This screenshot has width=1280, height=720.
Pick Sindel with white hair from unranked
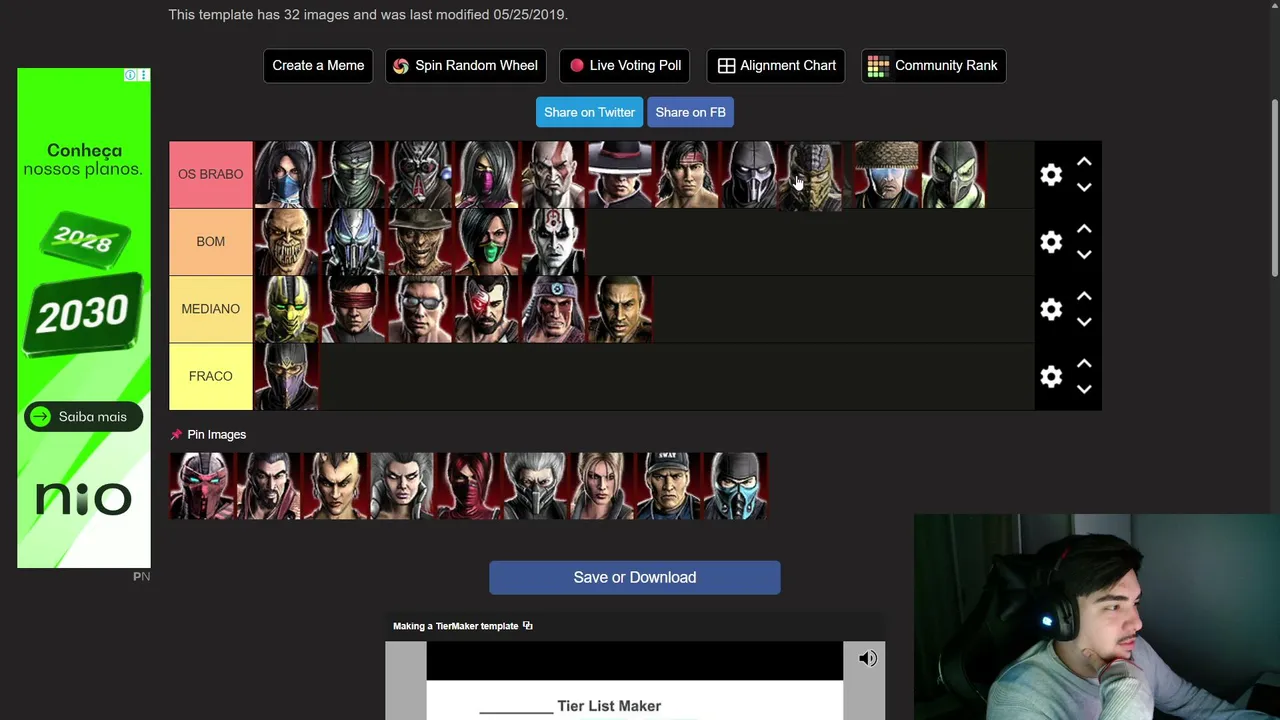402,486
